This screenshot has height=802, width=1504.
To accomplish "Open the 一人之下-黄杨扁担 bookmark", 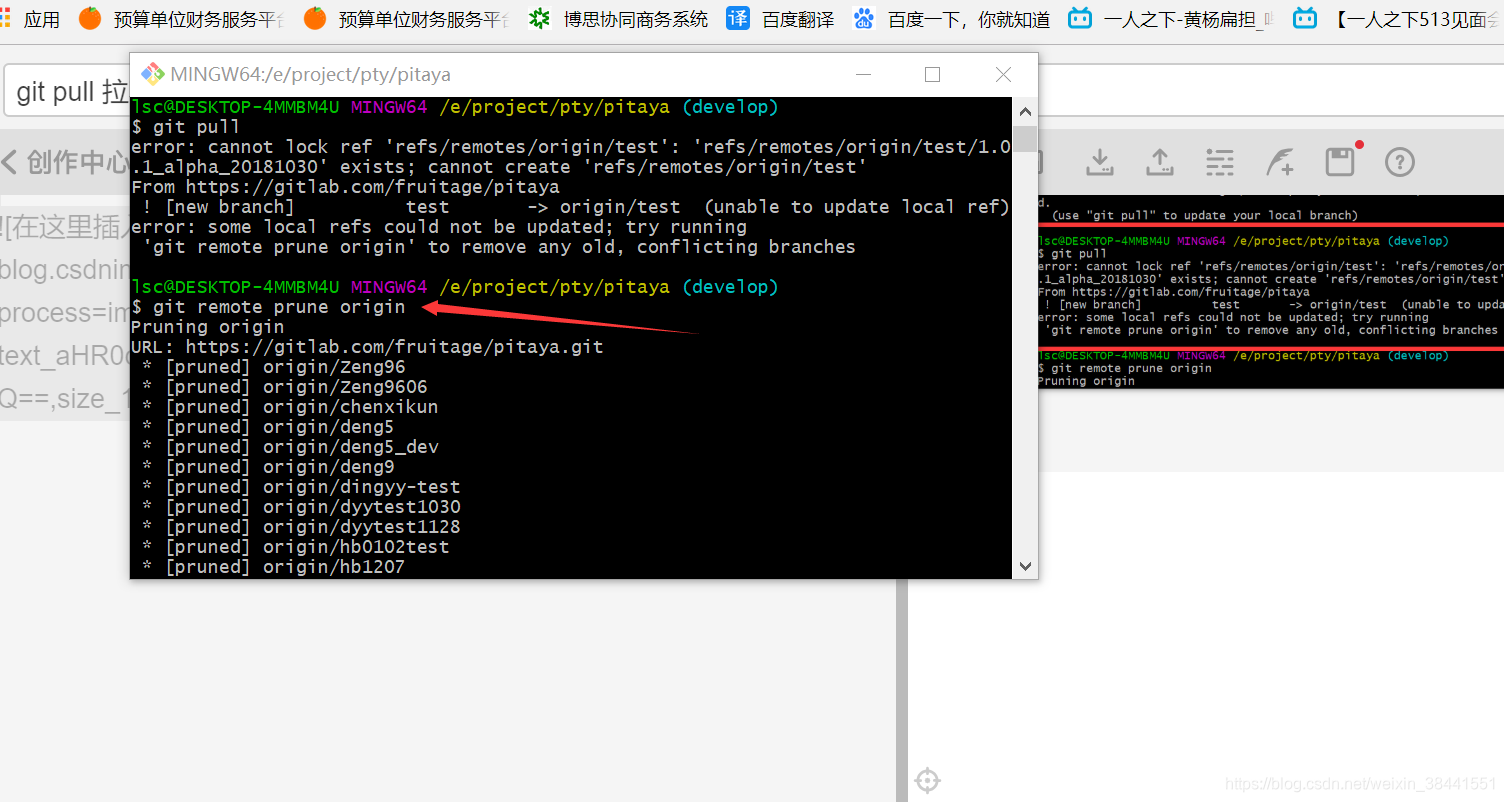I will point(1172,19).
